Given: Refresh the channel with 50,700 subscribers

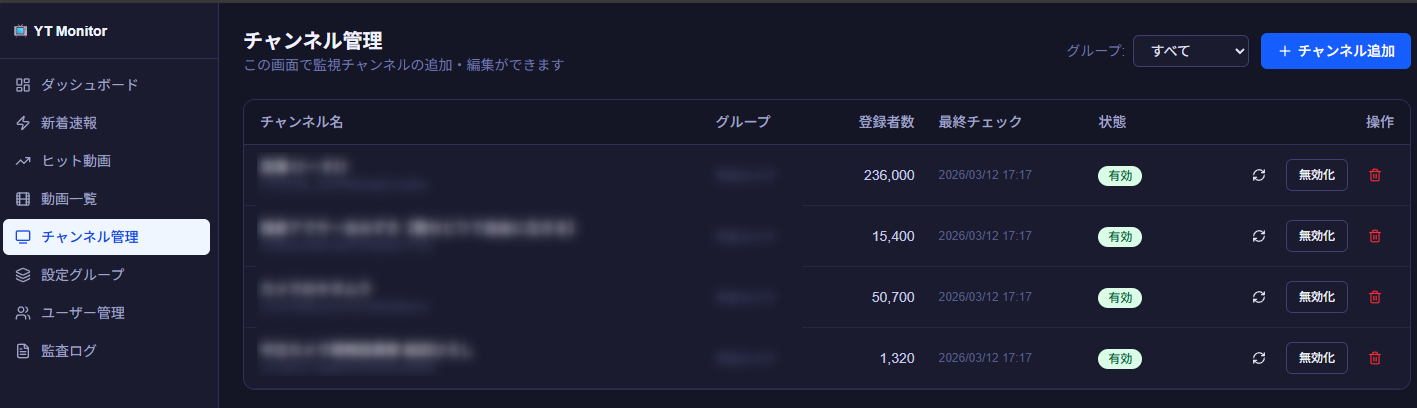Looking at the screenshot, I should click(x=1259, y=297).
